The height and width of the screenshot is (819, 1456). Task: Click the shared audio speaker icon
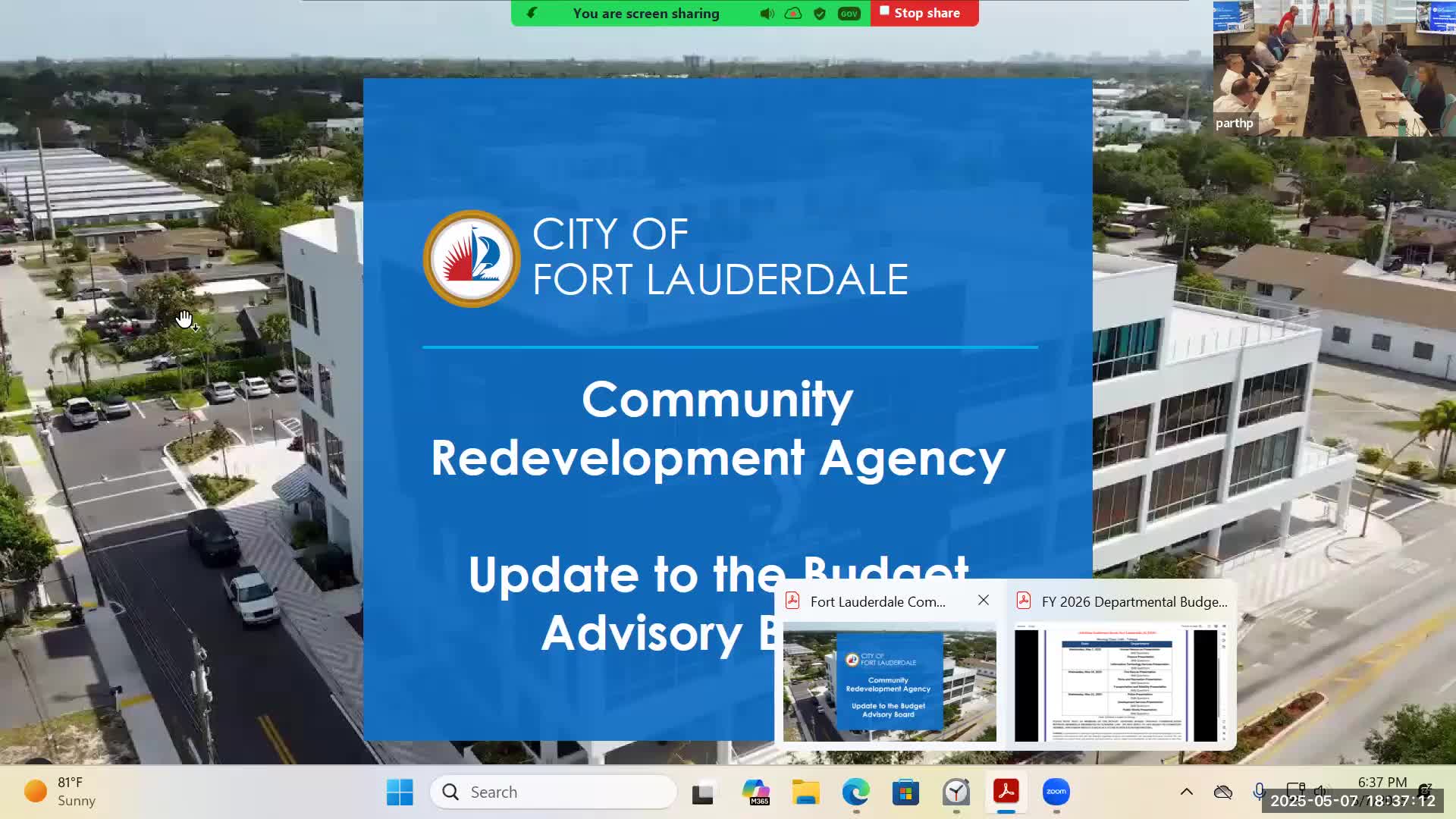[767, 14]
